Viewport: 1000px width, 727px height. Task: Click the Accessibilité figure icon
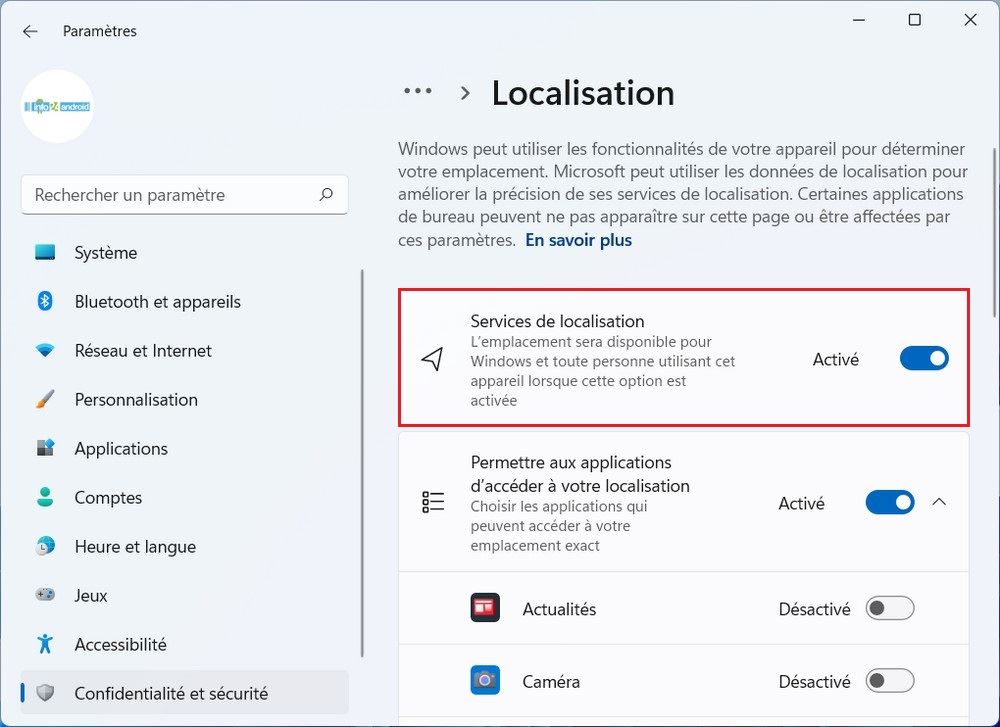click(45, 644)
